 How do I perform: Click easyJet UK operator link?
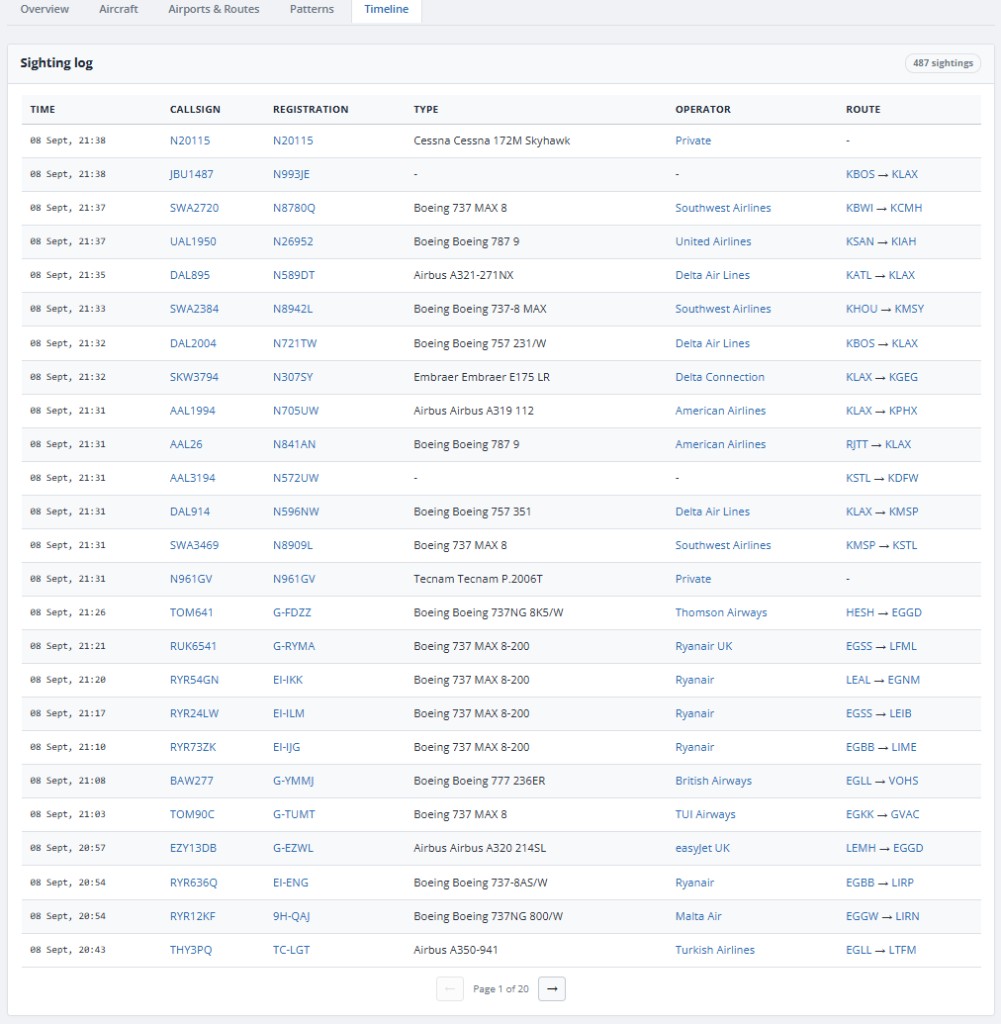703,848
